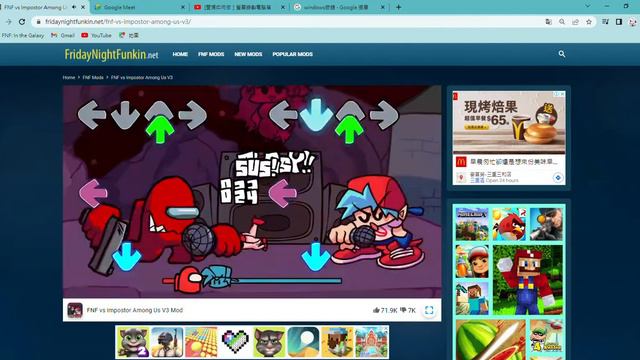Screen dimensions: 640x360
Task: Close the Google Meet tab
Action: pyautogui.click(x=183, y=7)
